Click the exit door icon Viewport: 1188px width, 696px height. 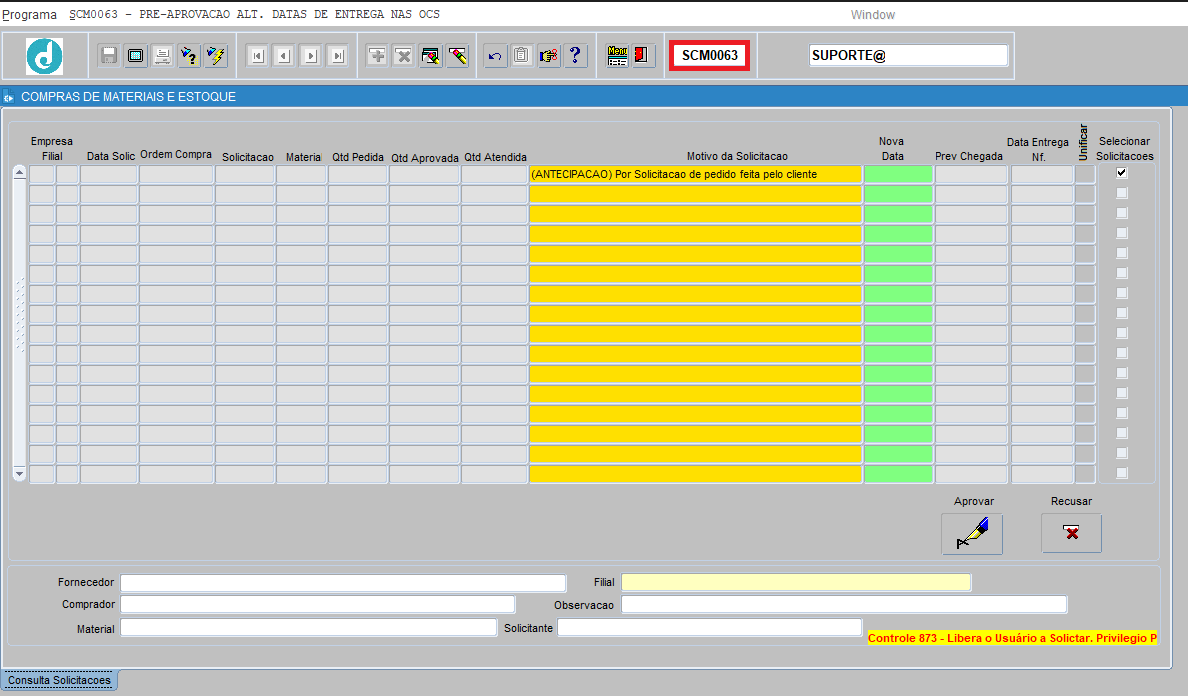(642, 55)
